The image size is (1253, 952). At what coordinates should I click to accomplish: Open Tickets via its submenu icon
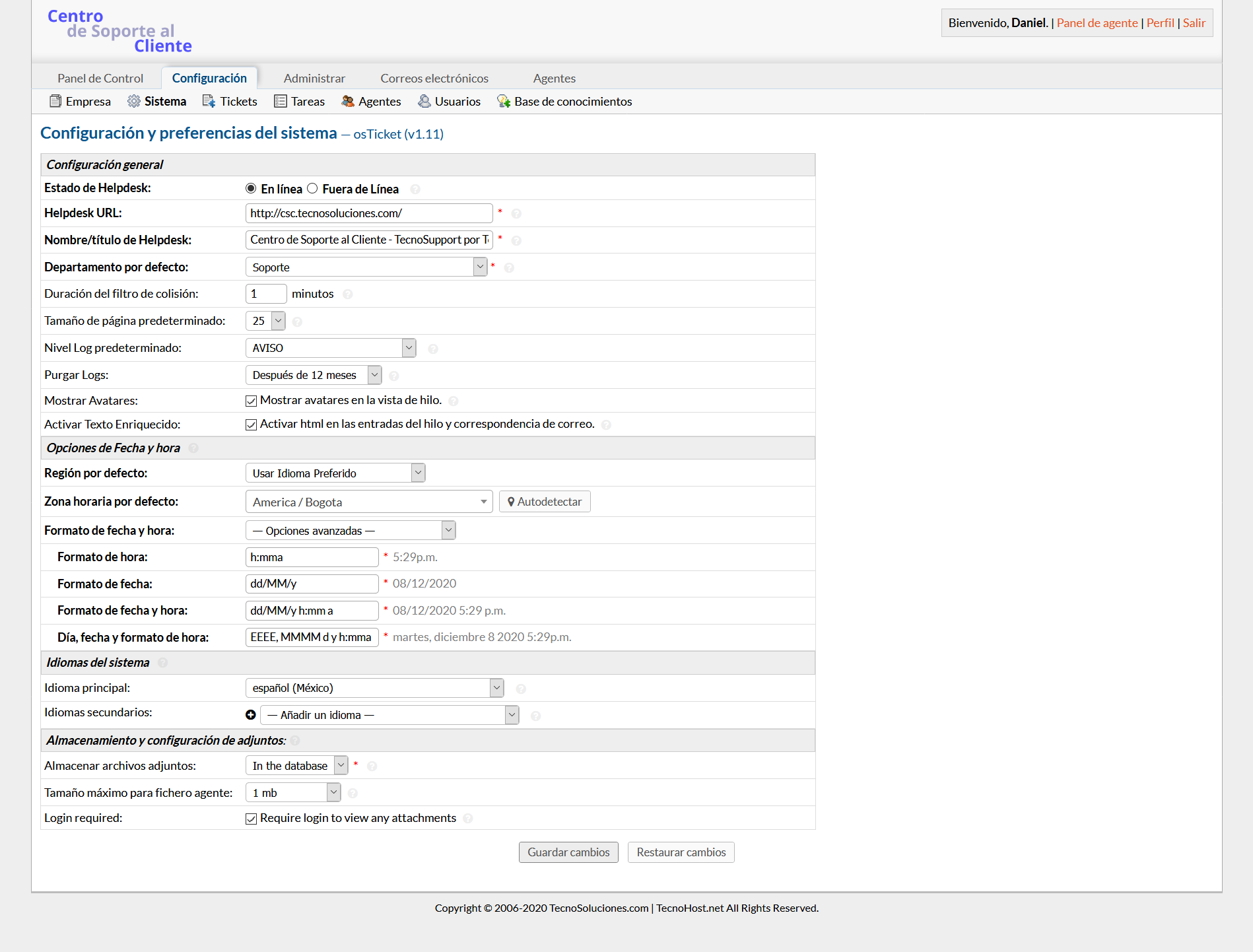click(x=209, y=101)
